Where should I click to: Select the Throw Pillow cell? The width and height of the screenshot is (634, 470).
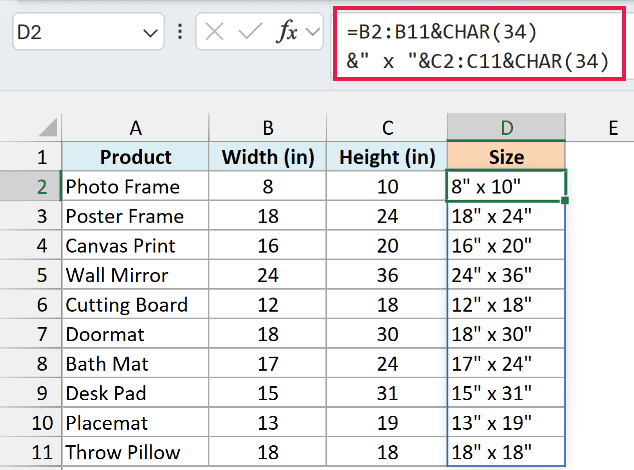[x=135, y=452]
